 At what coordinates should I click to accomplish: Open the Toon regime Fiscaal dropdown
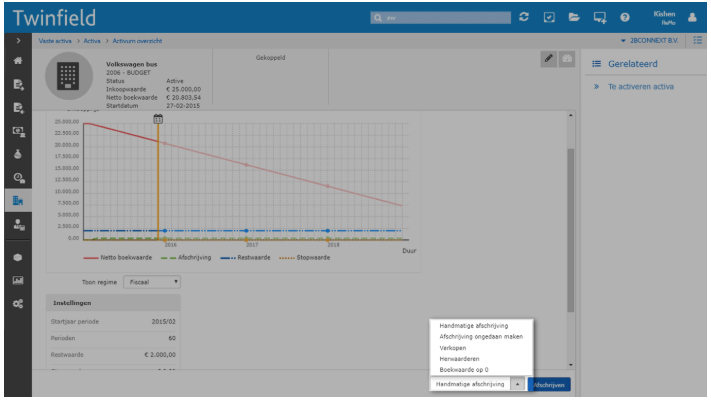click(153, 283)
